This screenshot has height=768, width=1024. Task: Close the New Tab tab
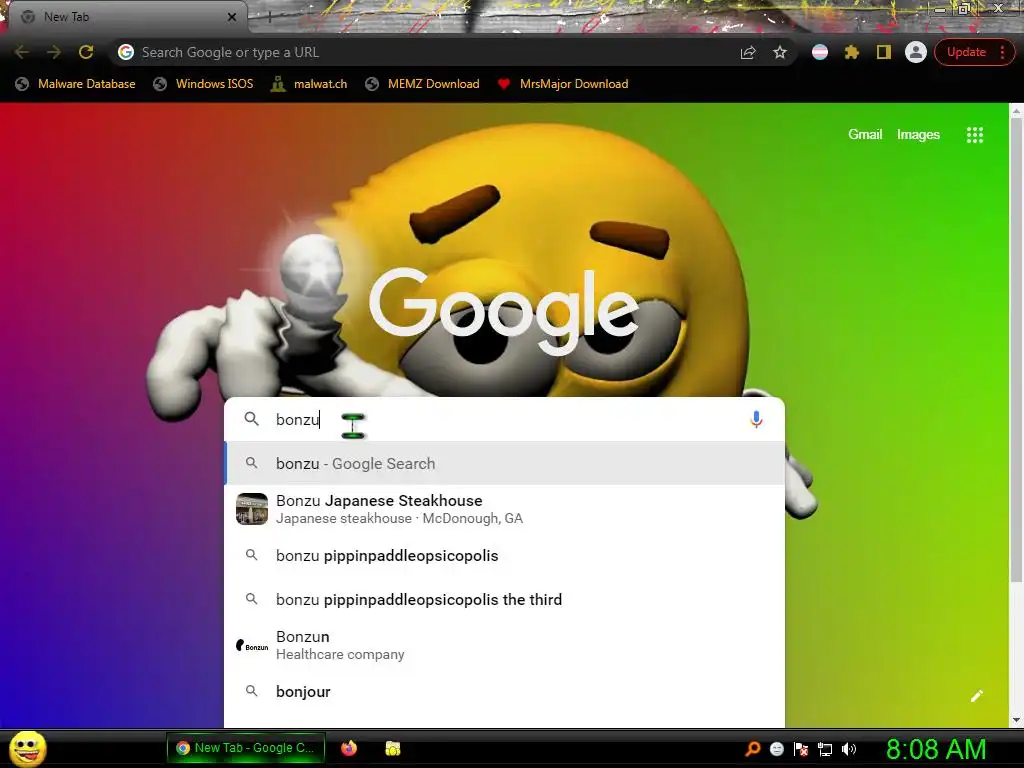pyautogui.click(x=231, y=17)
